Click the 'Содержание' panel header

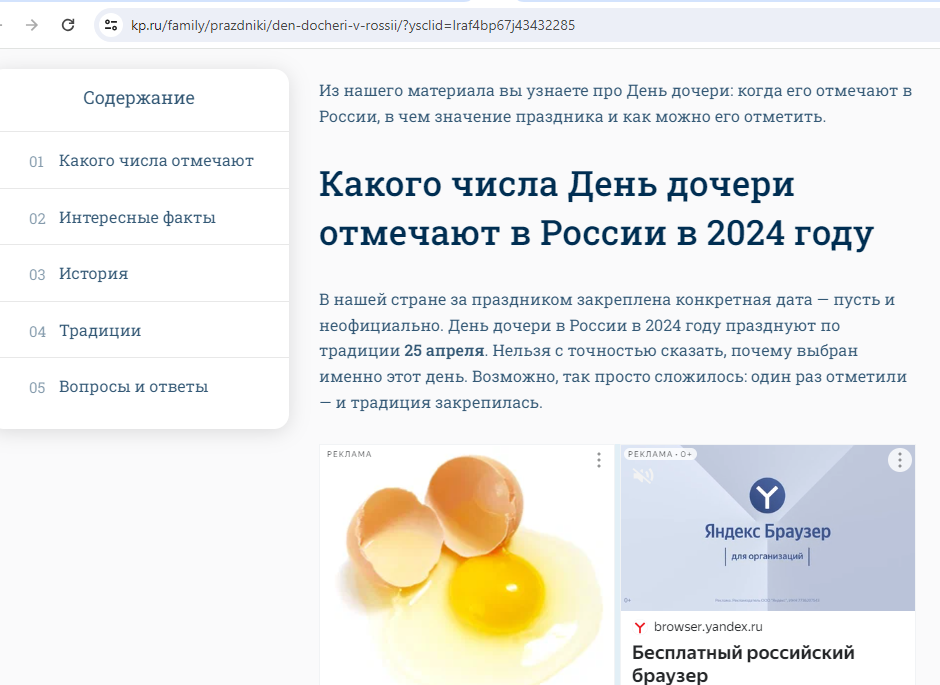tap(139, 98)
